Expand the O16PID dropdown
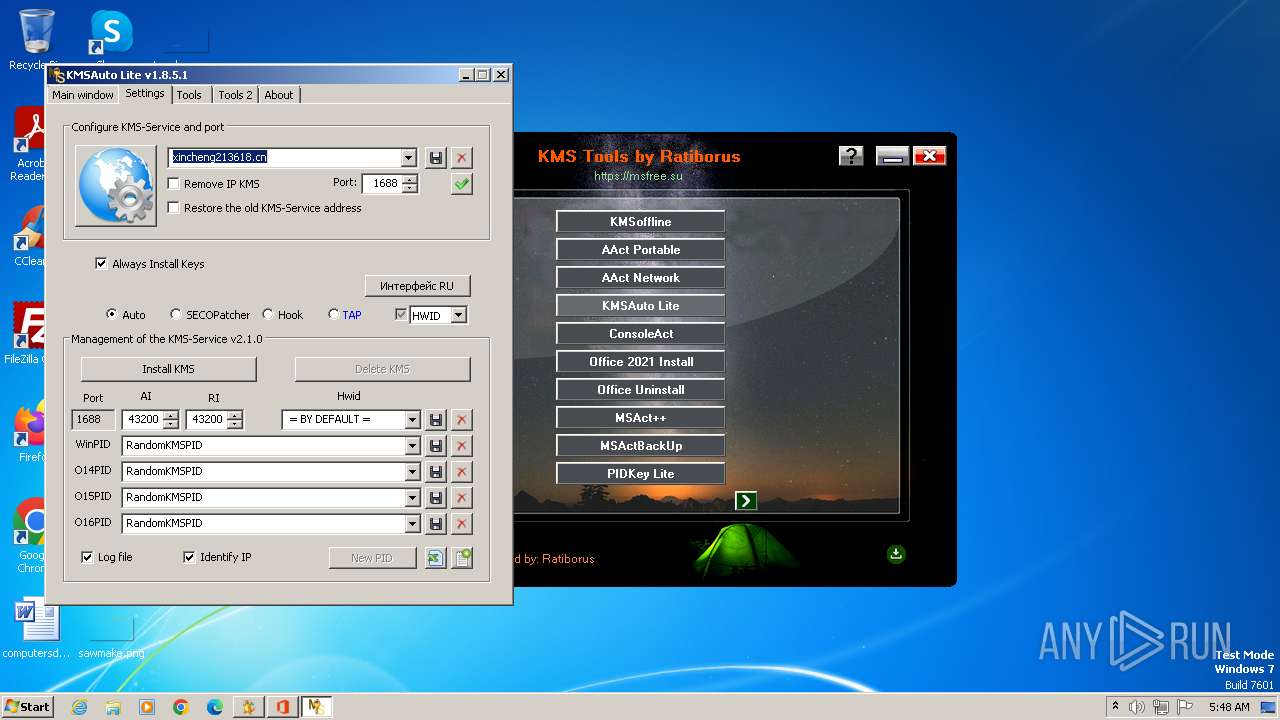 pyautogui.click(x=412, y=524)
